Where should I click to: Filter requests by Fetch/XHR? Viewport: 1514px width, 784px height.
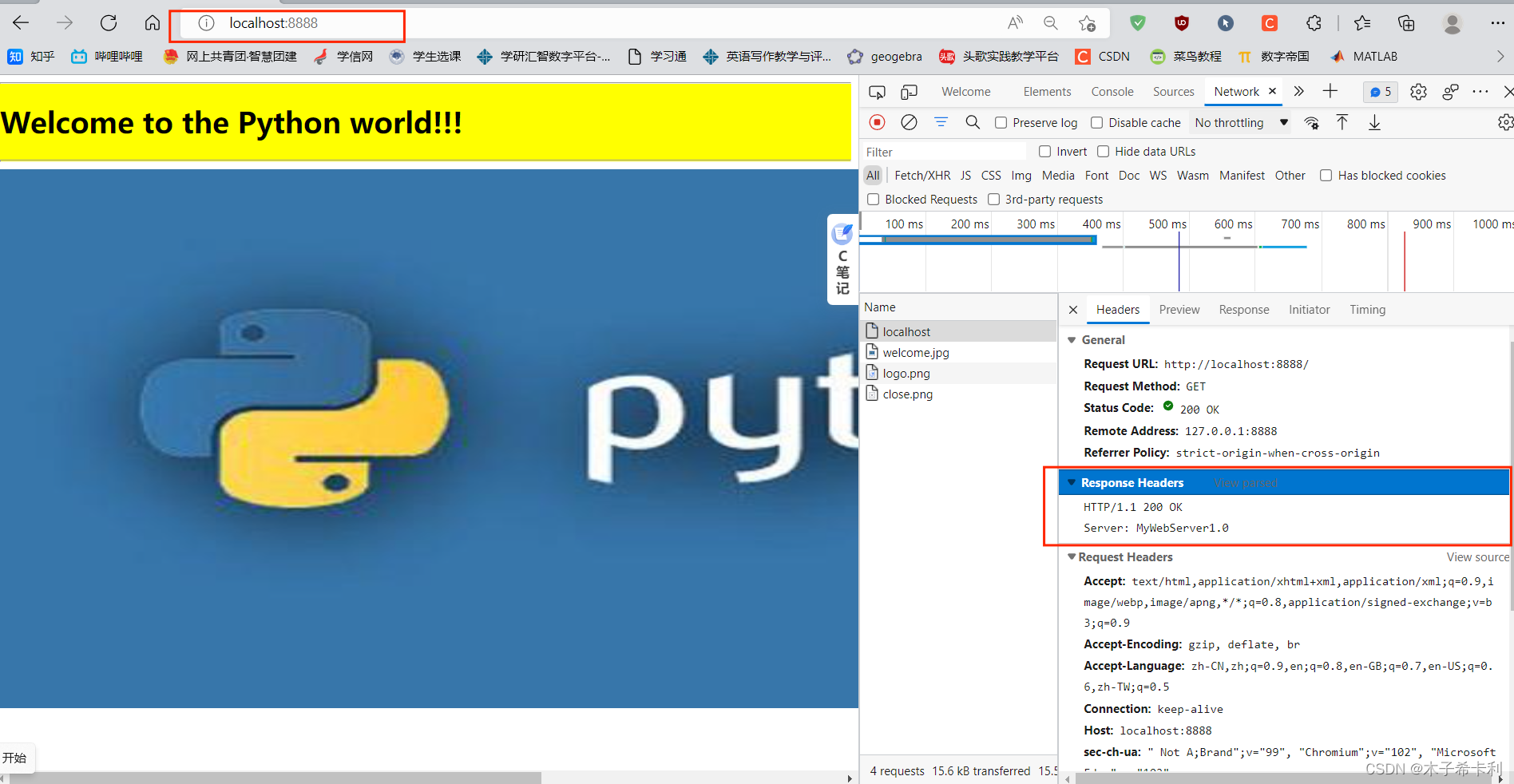pos(922,176)
